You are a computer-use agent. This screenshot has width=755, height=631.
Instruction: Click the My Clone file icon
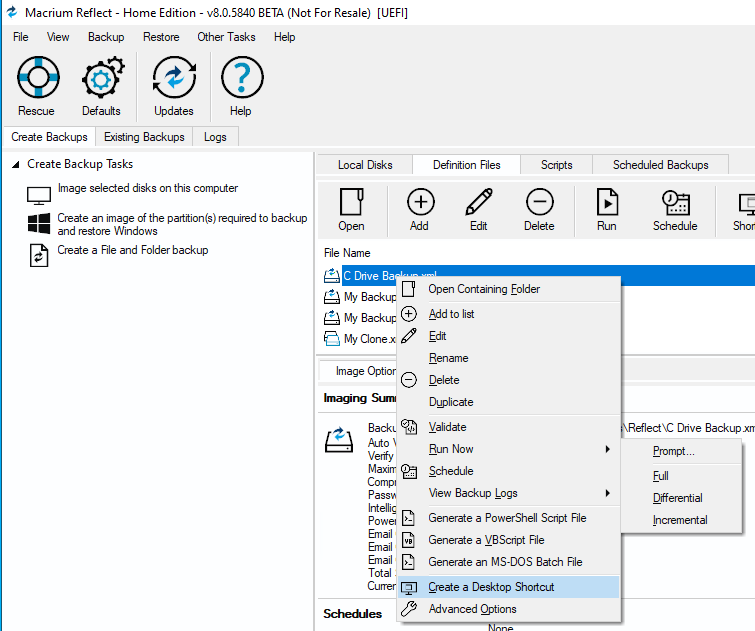click(332, 339)
